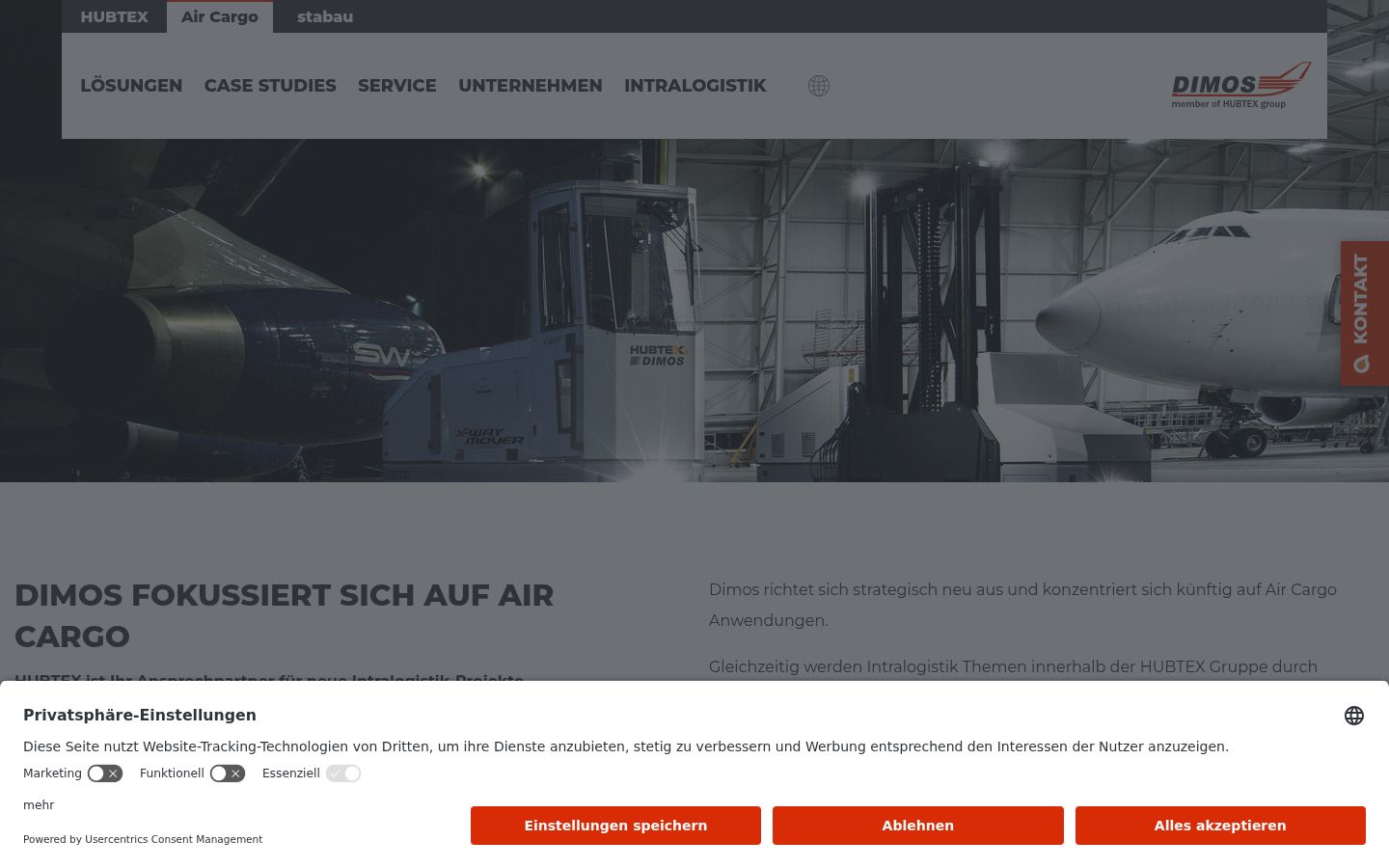Open the Case Studies menu
Image resolution: width=1389 pixels, height=868 pixels.
click(x=270, y=86)
